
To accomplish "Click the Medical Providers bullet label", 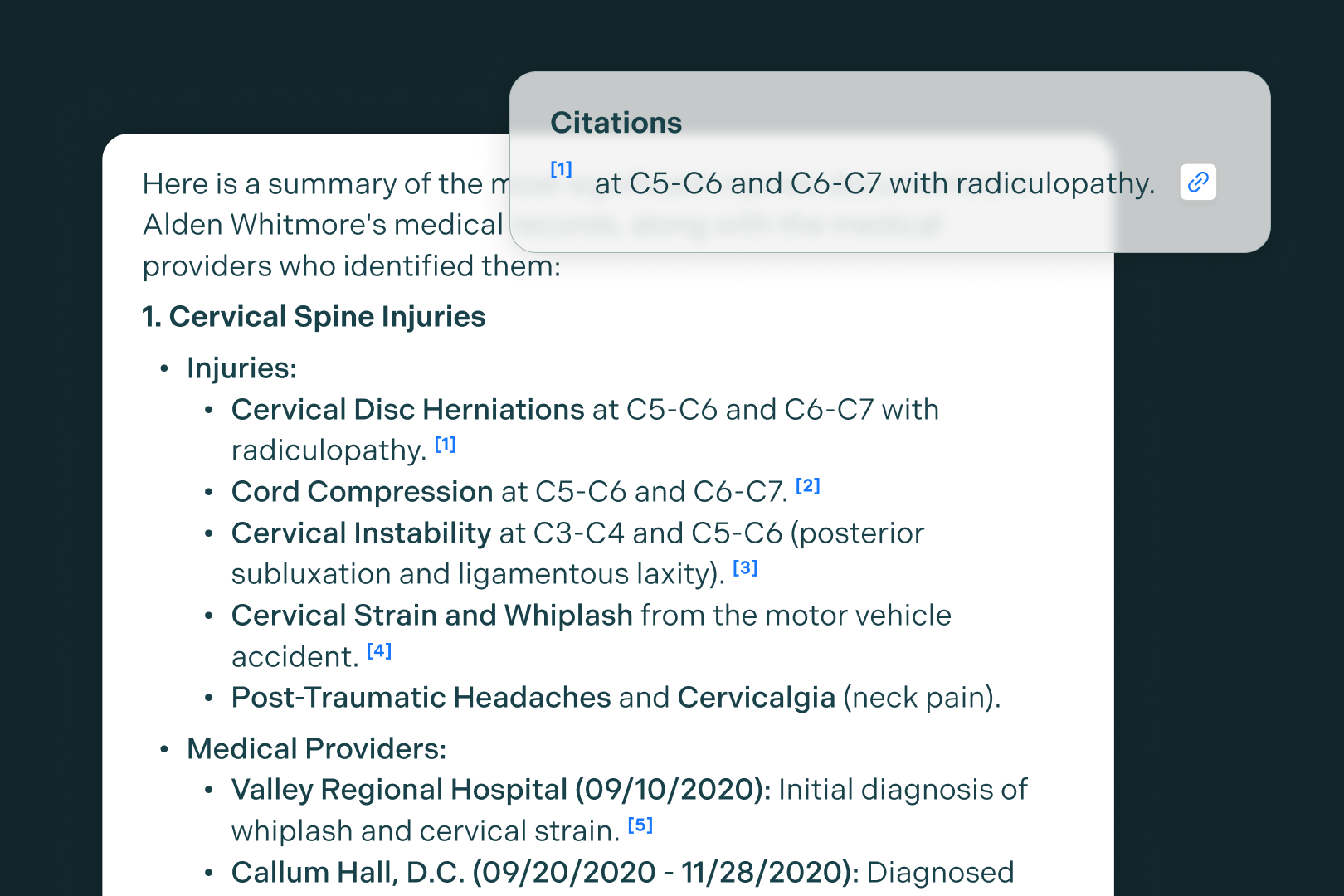I will coord(317,749).
